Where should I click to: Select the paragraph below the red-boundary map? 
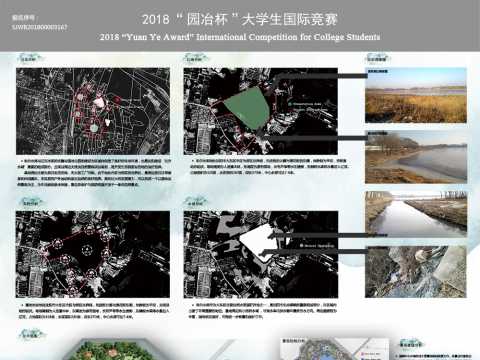click(94, 311)
